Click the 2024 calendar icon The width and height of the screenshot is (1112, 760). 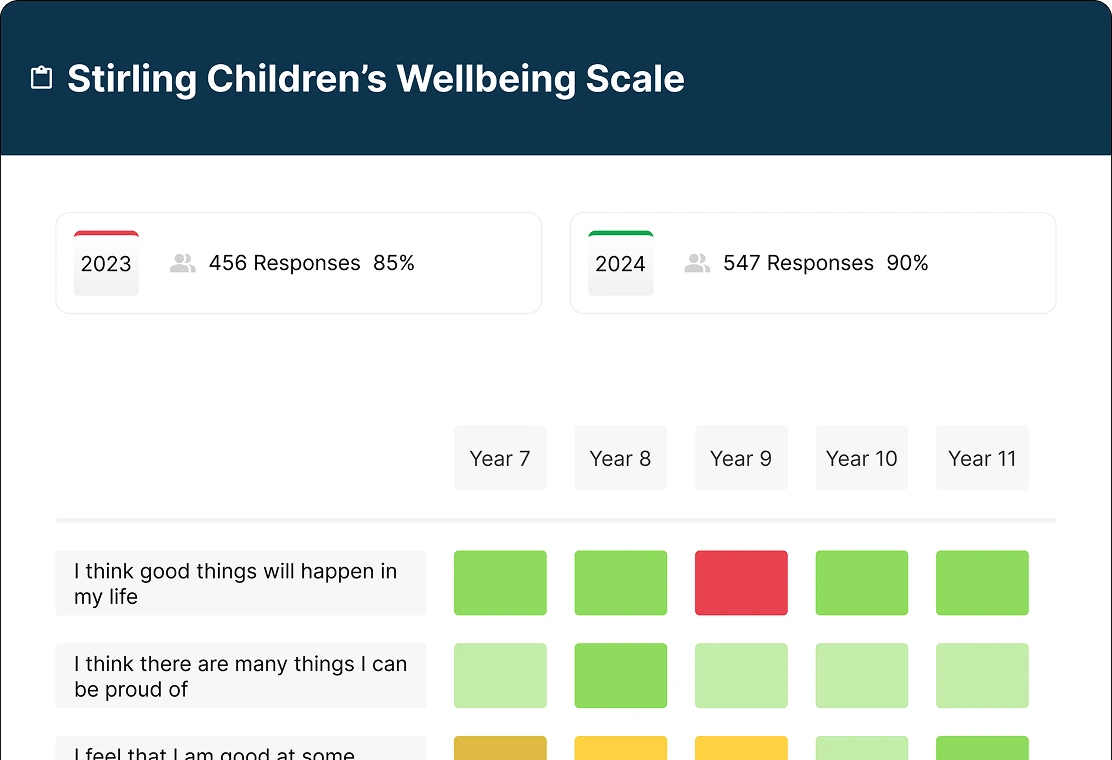point(620,263)
